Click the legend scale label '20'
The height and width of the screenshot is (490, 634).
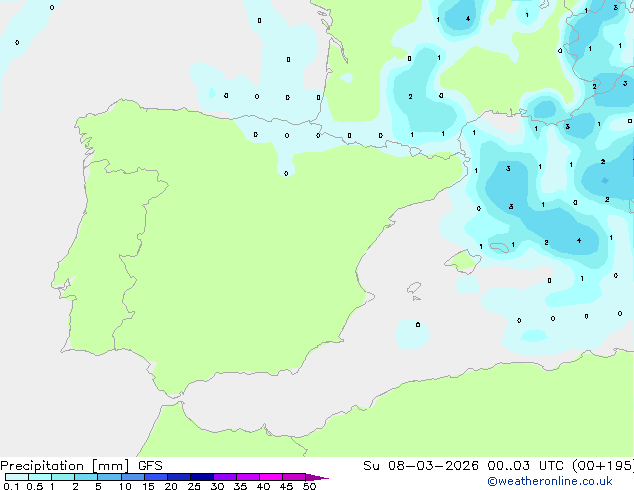pyautogui.click(x=171, y=486)
